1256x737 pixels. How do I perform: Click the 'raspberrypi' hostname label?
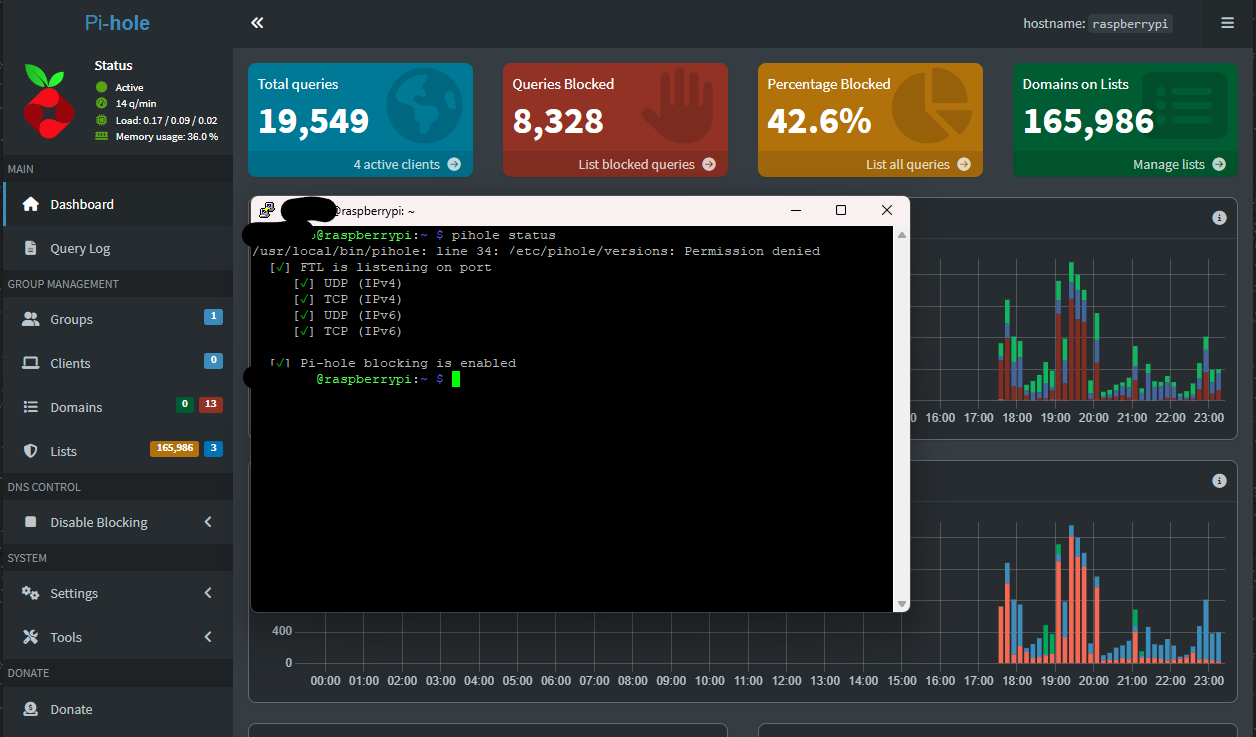[1130, 23]
